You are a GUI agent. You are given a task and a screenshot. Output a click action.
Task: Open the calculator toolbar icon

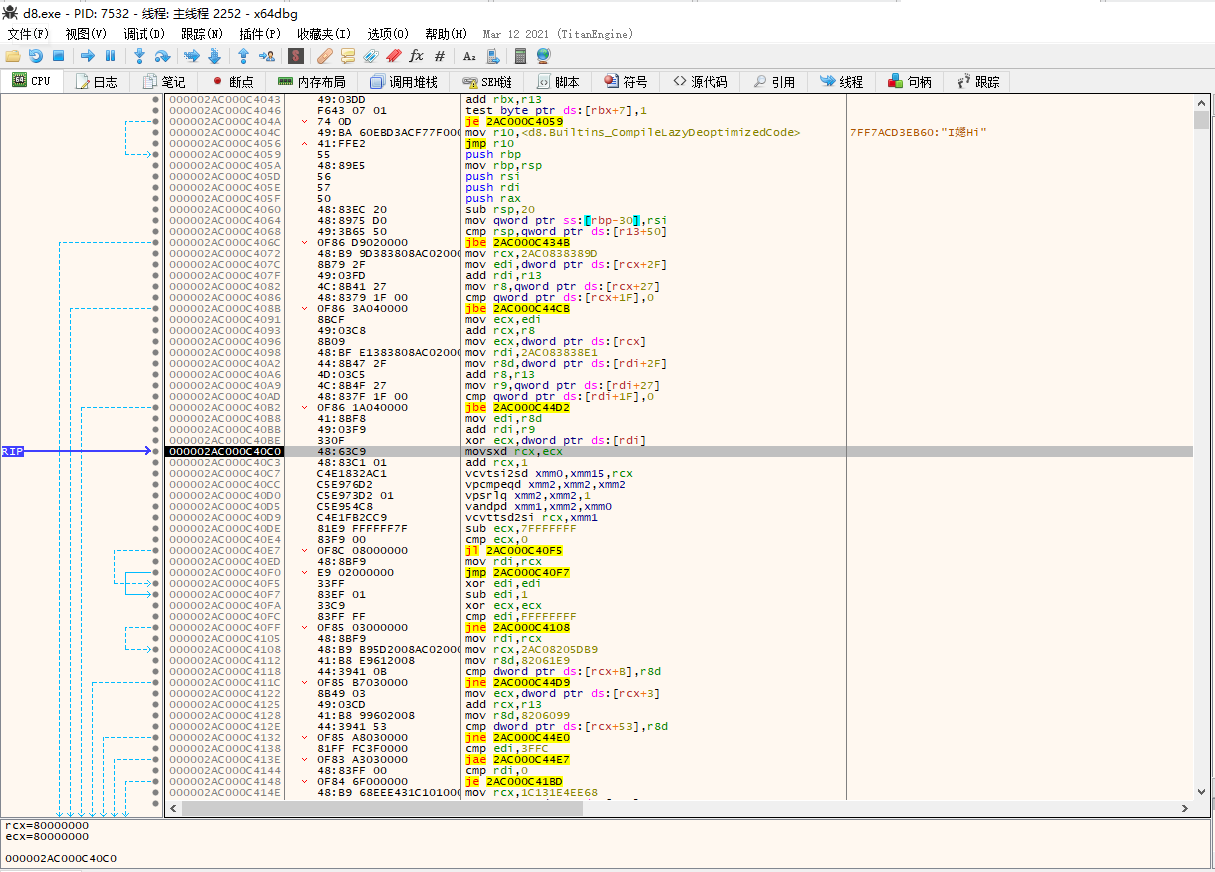click(x=520, y=56)
